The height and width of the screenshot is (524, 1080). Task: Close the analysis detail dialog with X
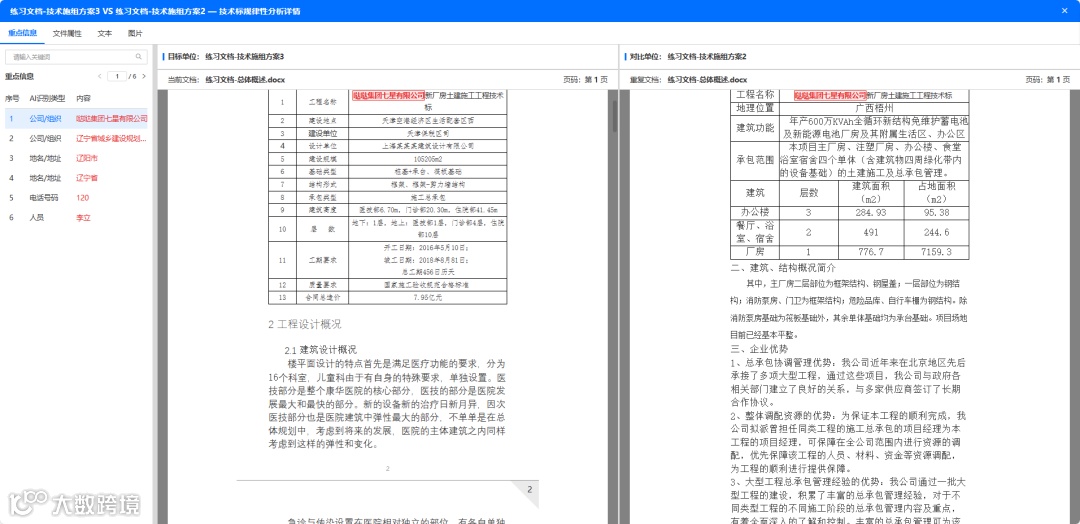[x=1066, y=11]
